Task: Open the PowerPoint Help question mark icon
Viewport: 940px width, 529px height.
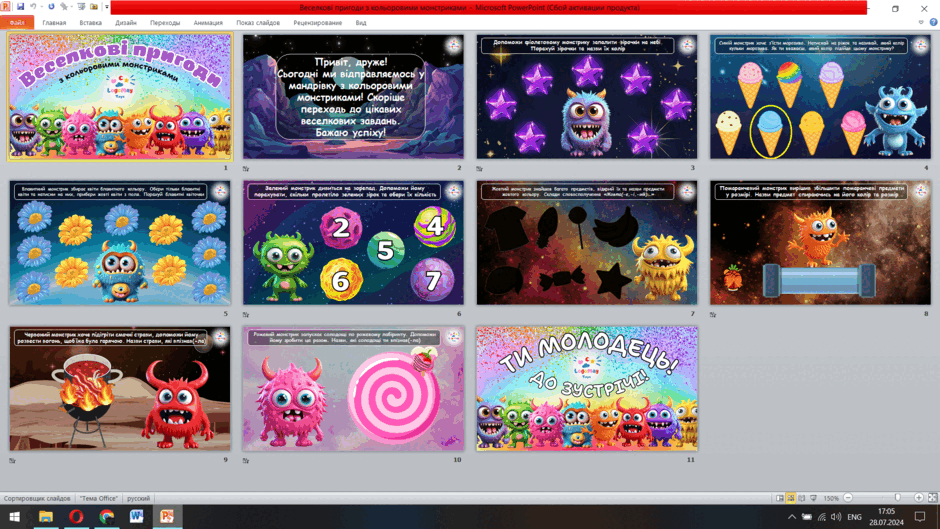Action: [x=933, y=22]
